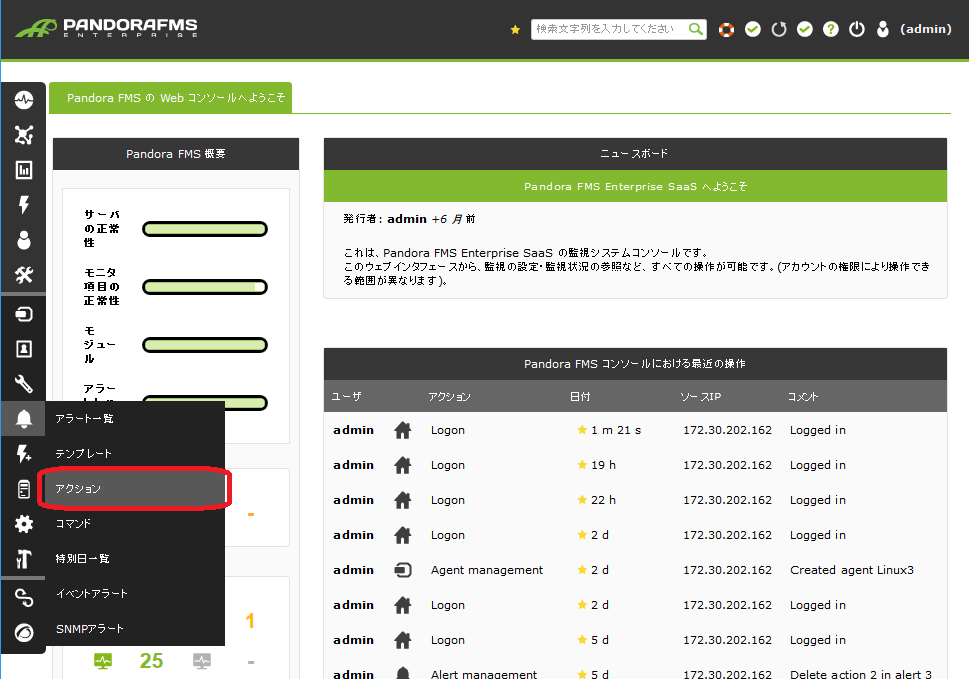969x679 pixels.
Task: Click the green monitor status icon beside 25
Action: 103,661
